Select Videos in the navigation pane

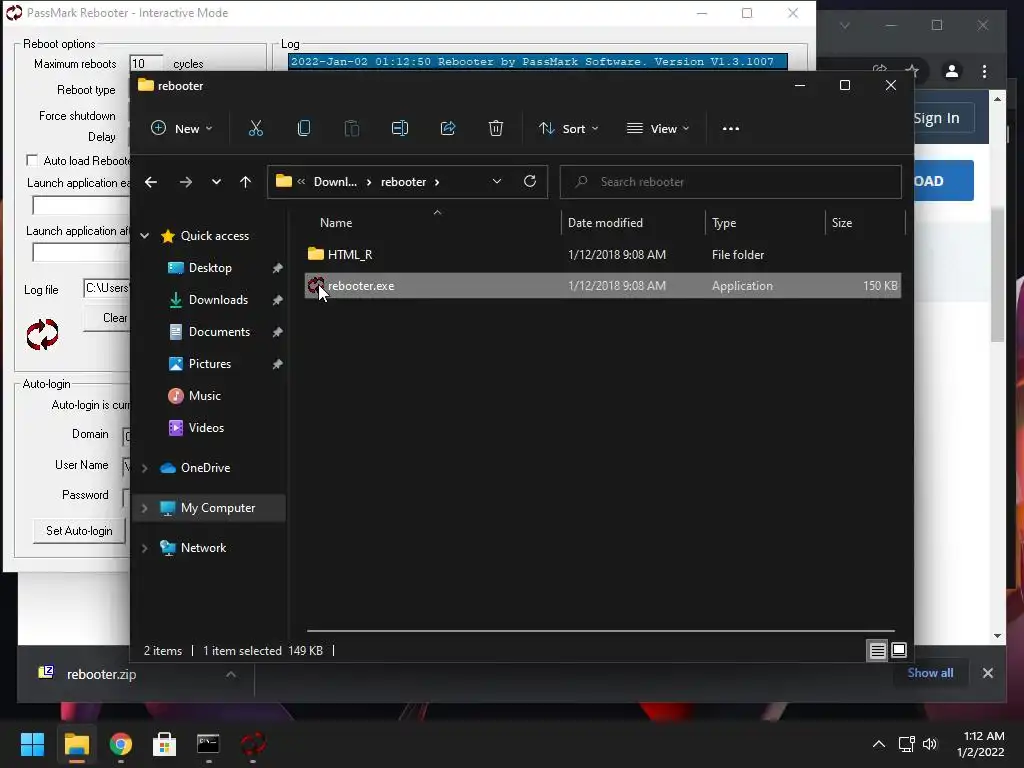pos(206,428)
